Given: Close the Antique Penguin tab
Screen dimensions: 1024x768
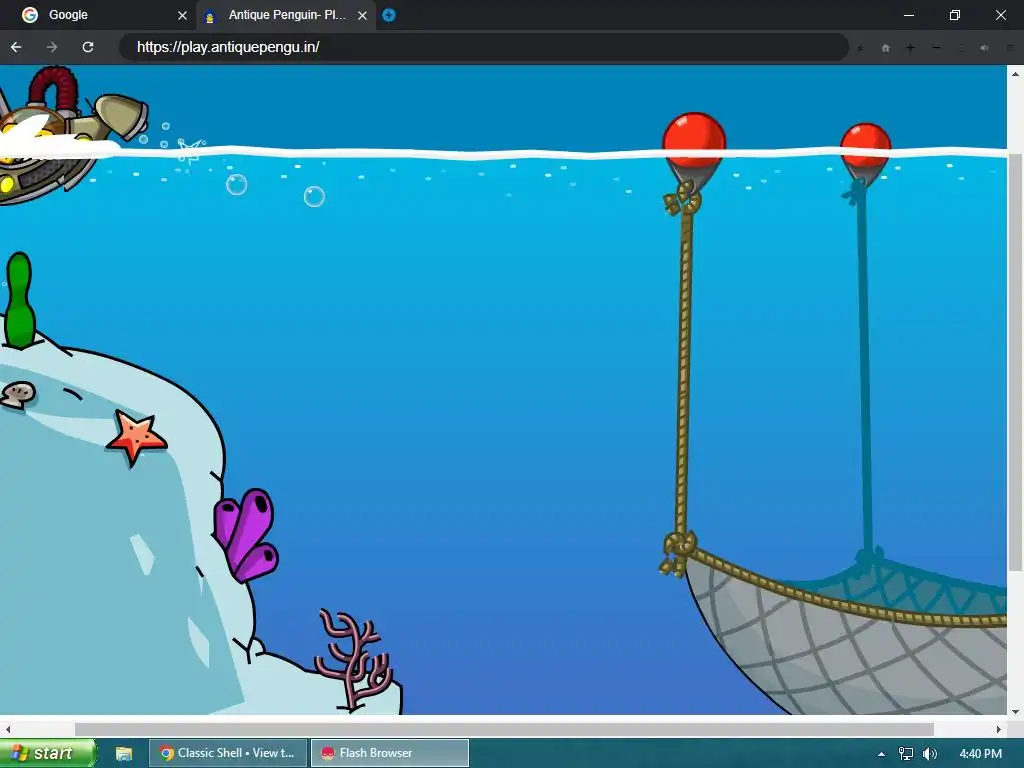Looking at the screenshot, I should click(x=362, y=15).
